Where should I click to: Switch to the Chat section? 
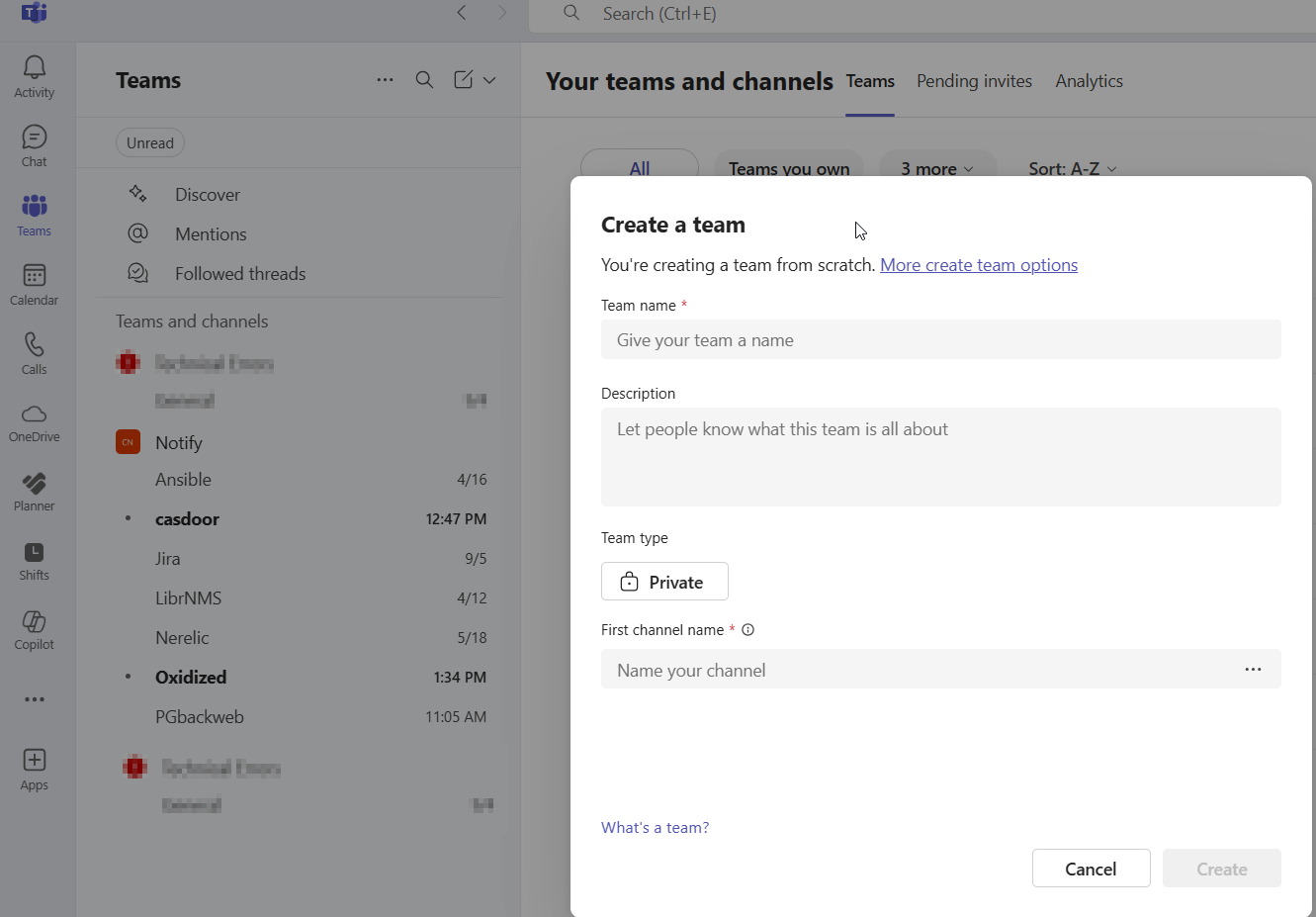coord(34,145)
